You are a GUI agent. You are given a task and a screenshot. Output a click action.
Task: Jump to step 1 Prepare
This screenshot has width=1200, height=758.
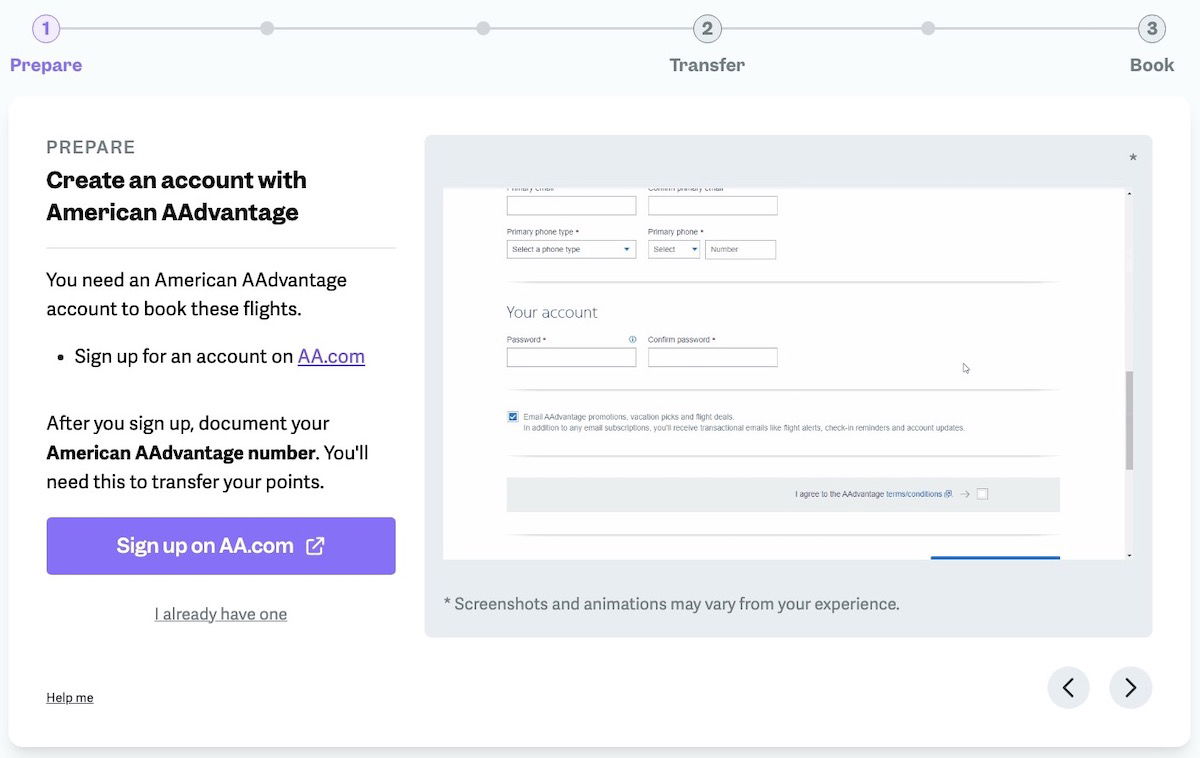[x=46, y=29]
